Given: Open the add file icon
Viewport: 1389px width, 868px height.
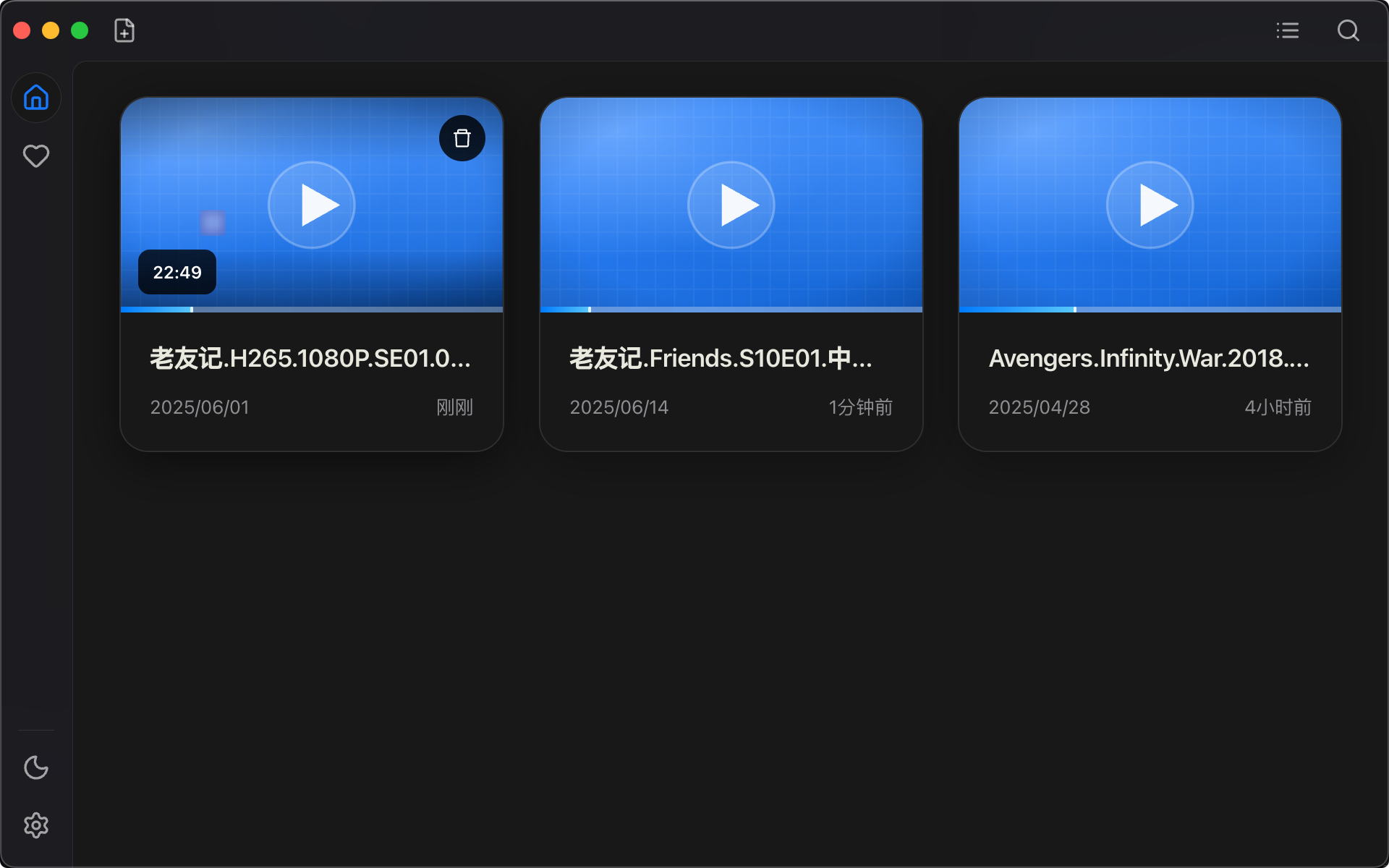Looking at the screenshot, I should pyautogui.click(x=124, y=30).
